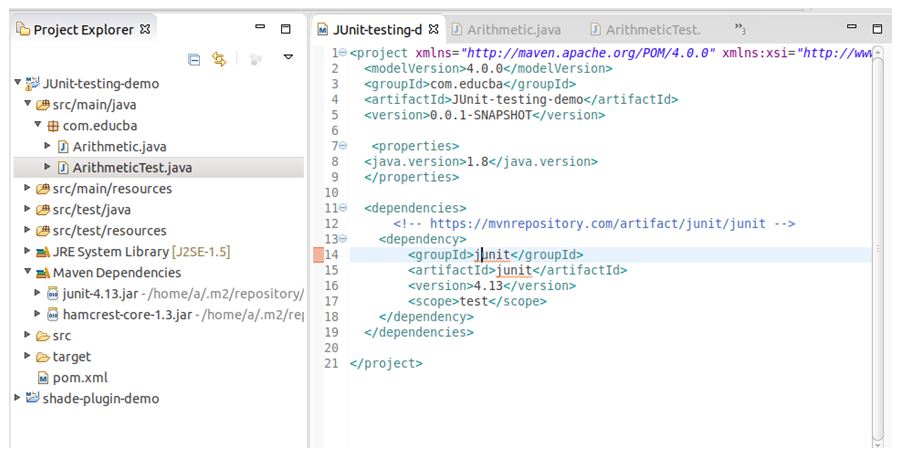Fold the properties element at line 7
Viewport: 898px width, 459px height.
(x=342, y=146)
